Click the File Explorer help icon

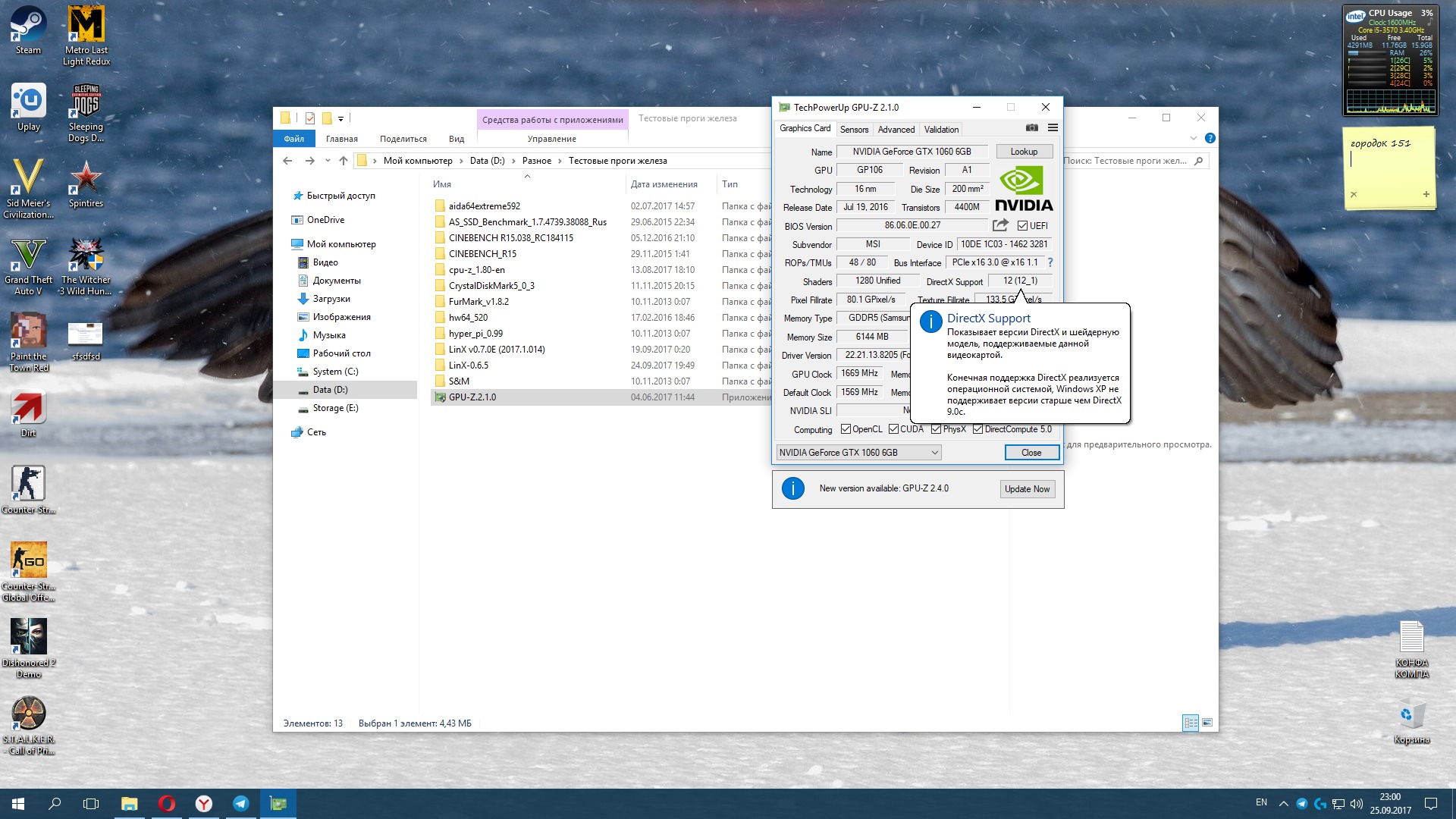(1210, 138)
